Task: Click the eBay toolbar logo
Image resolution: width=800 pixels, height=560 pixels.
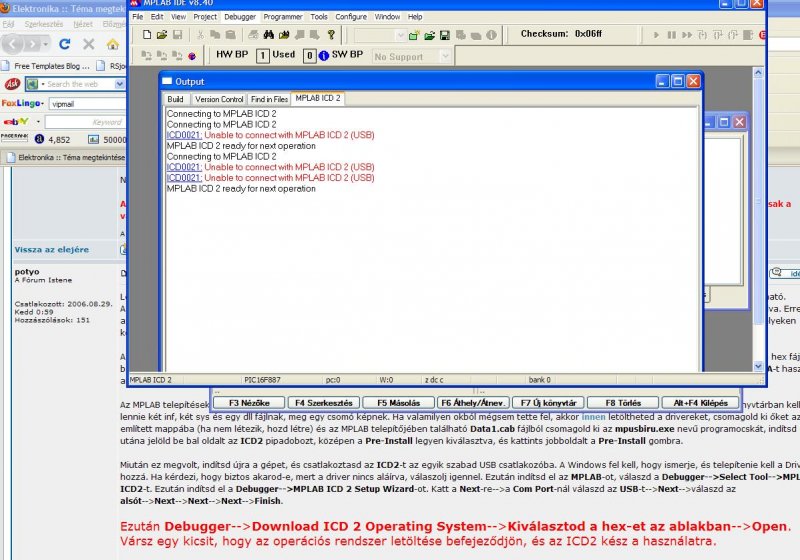Action: tap(16, 122)
